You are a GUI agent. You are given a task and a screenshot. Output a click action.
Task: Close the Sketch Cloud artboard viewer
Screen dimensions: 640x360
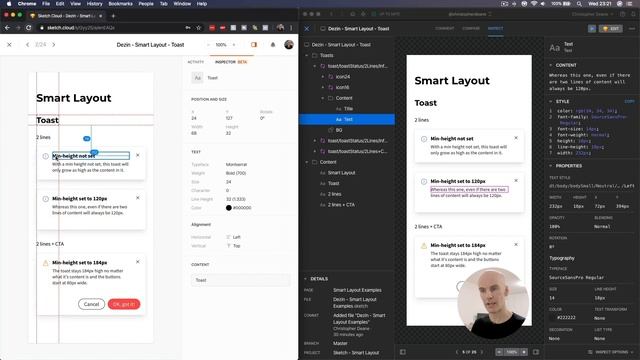(x=9, y=44)
